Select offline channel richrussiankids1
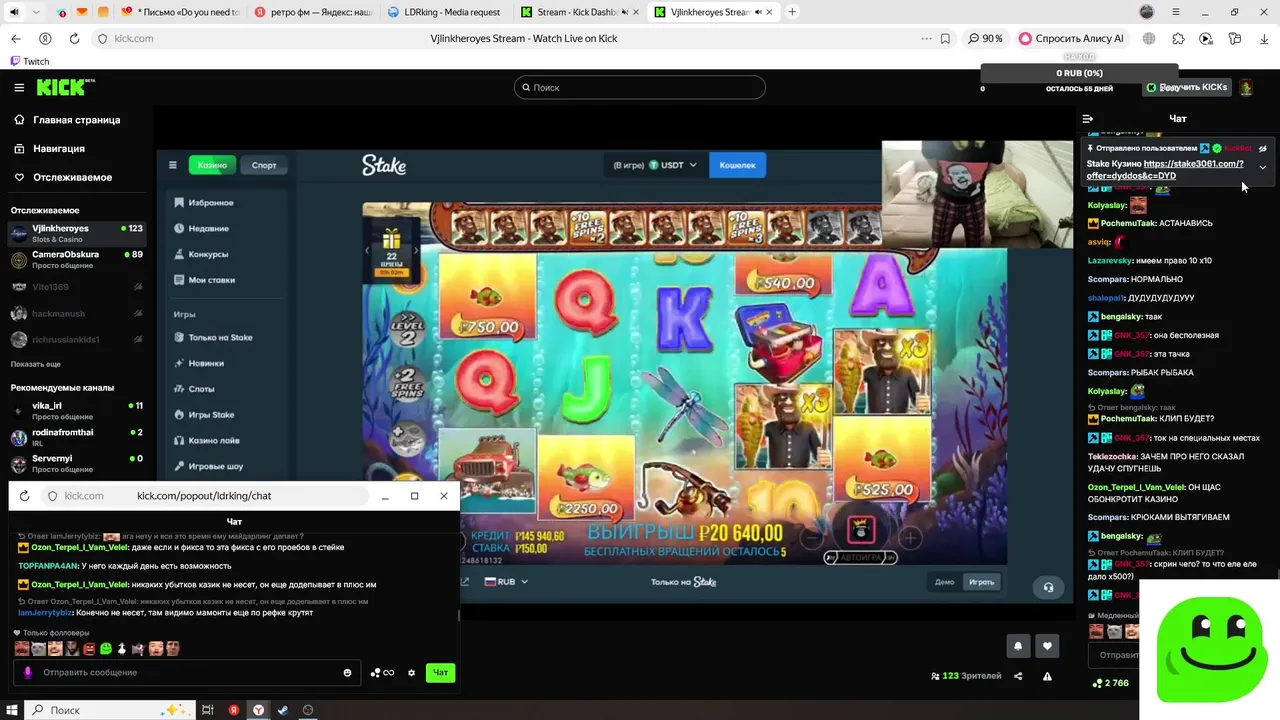1280x720 pixels. pyautogui.click(x=76, y=340)
